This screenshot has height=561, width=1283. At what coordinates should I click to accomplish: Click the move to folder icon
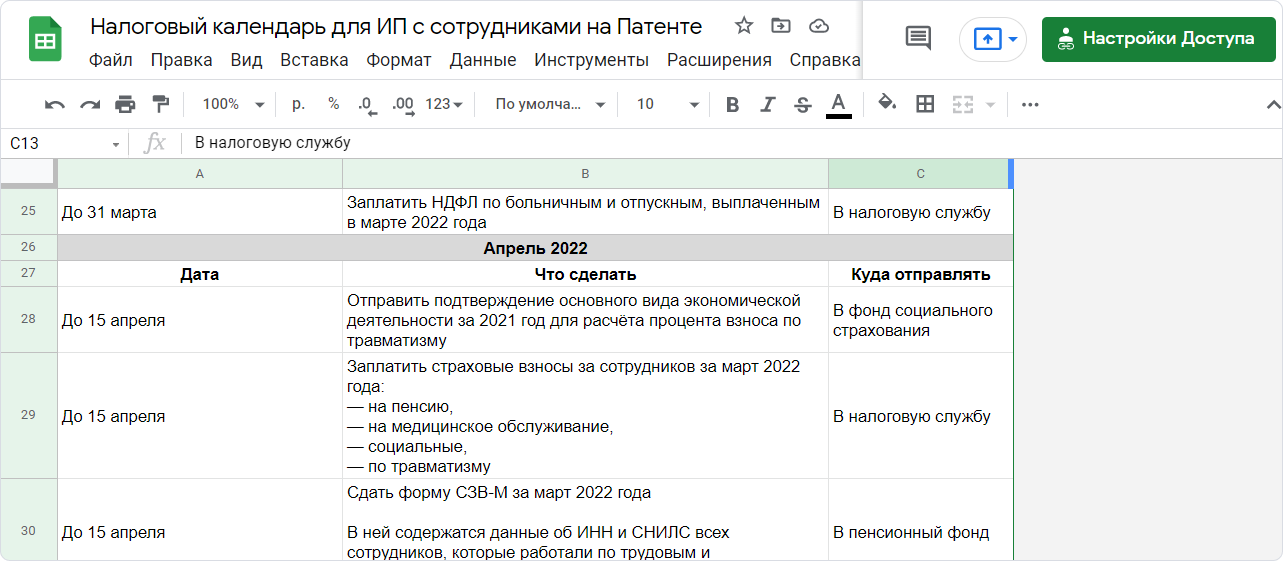(781, 26)
